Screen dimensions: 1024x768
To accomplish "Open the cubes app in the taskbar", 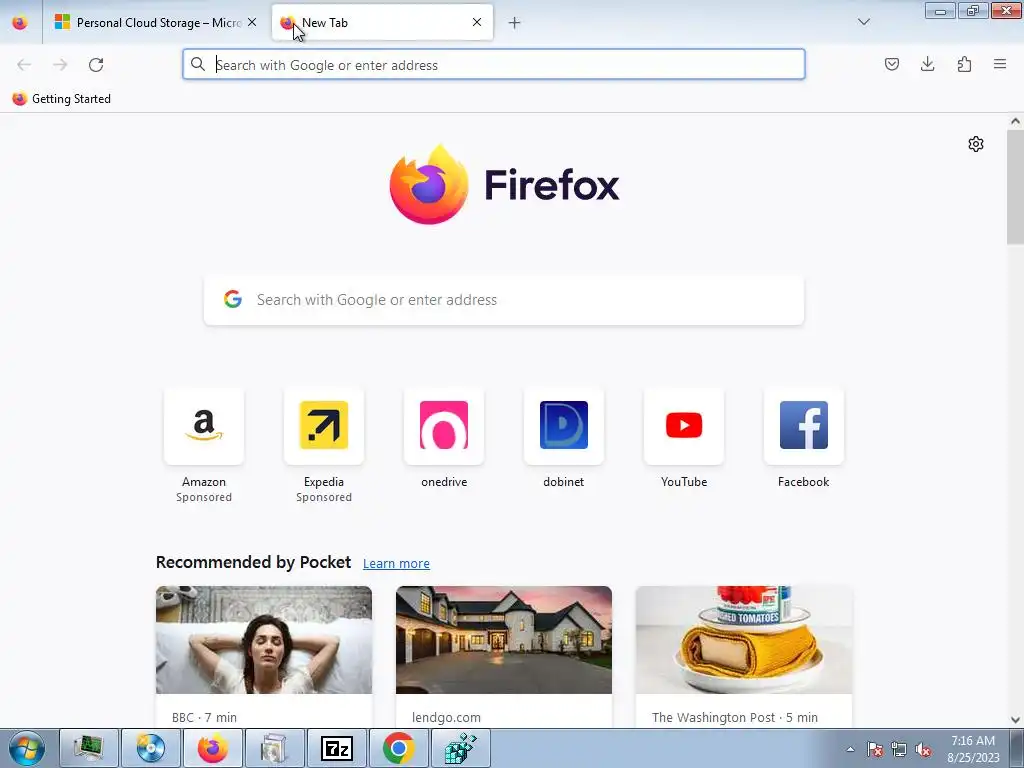I will pos(461,748).
